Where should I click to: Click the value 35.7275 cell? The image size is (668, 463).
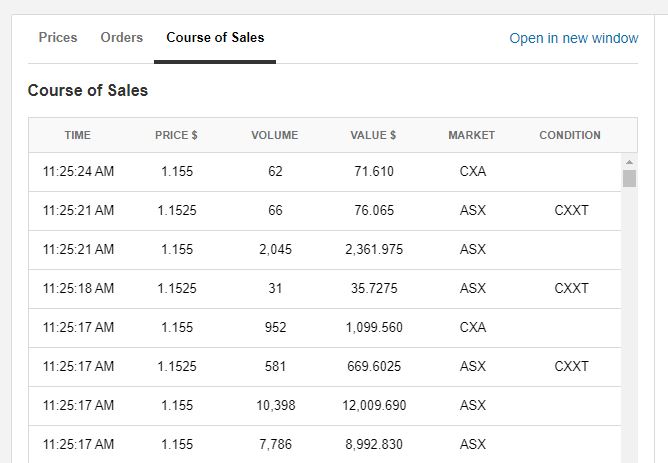pyautogui.click(x=374, y=288)
